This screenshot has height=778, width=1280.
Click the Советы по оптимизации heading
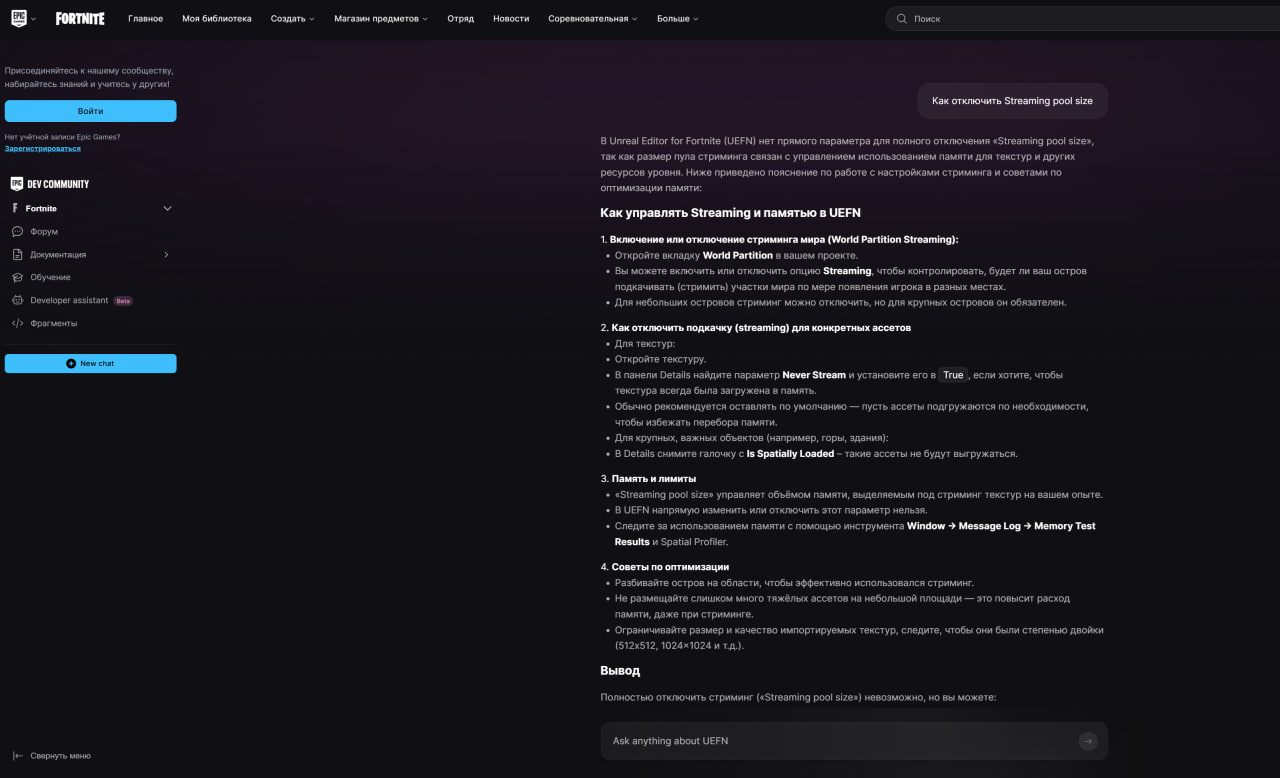click(x=670, y=567)
